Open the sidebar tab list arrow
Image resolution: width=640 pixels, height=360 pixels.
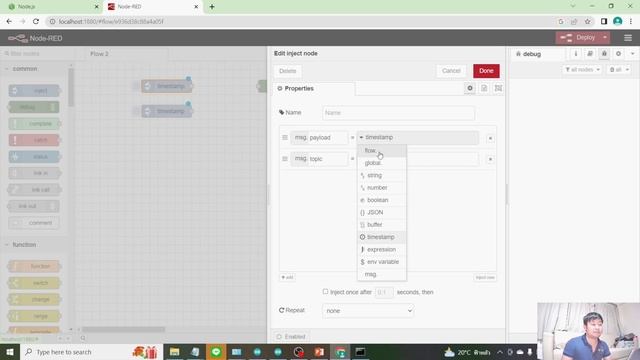coord(633,54)
